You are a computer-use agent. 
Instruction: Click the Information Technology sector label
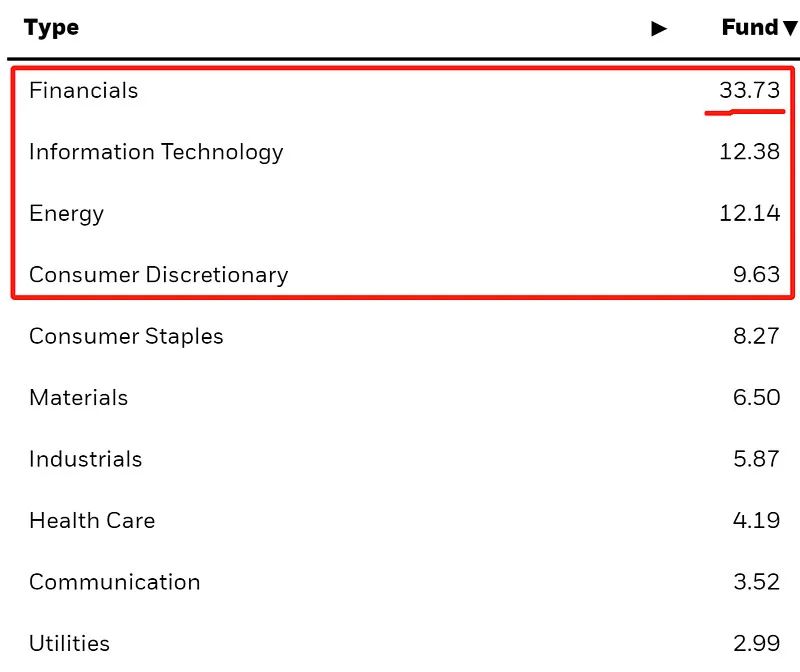tap(156, 152)
